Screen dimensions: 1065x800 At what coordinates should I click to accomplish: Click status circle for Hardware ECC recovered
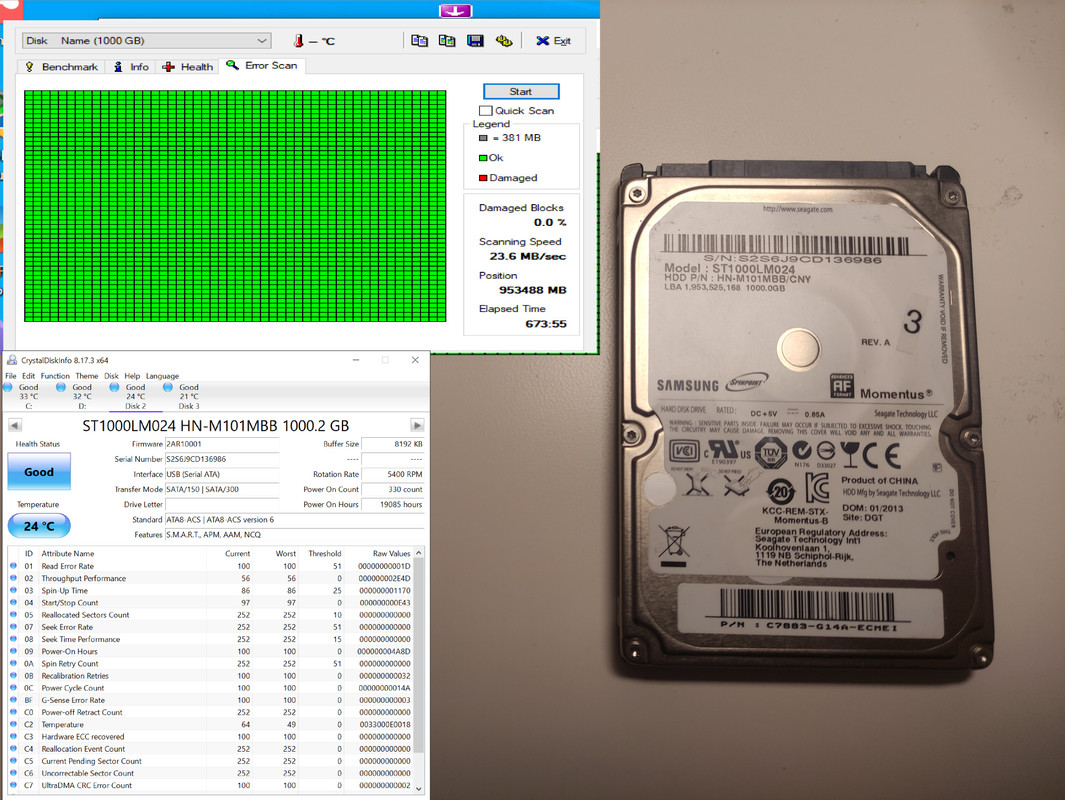coord(14,736)
